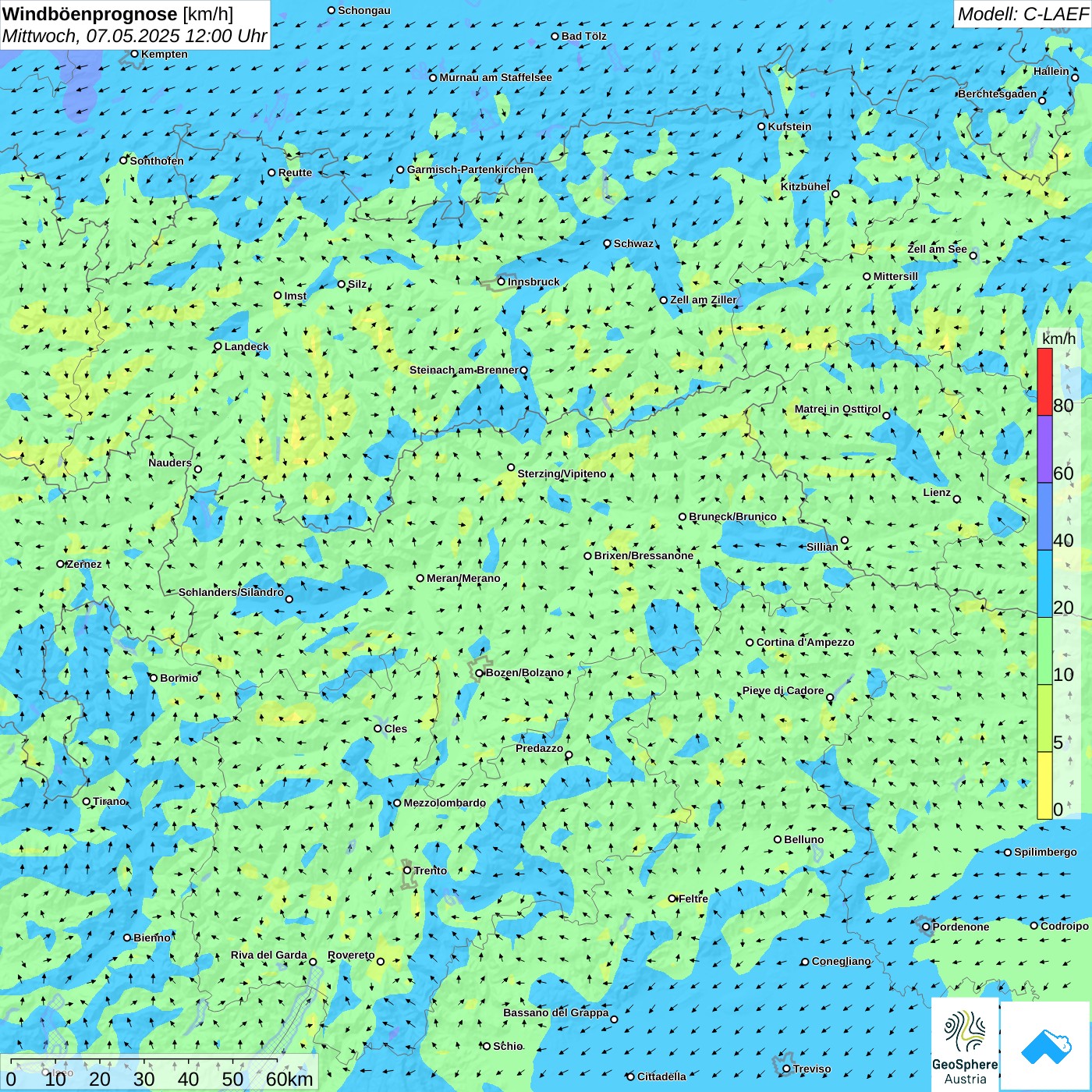Click the 80 value on the legend
Screen dimensions: 1092x1092
click(x=1063, y=406)
